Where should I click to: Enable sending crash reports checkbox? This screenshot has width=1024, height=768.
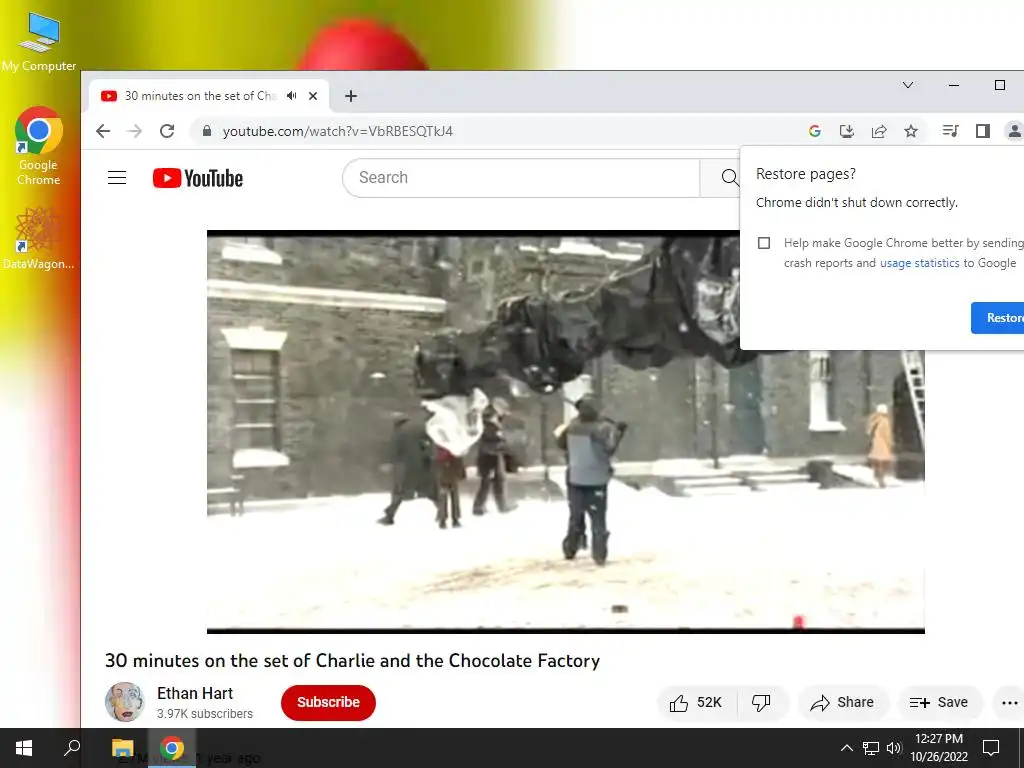coord(764,243)
